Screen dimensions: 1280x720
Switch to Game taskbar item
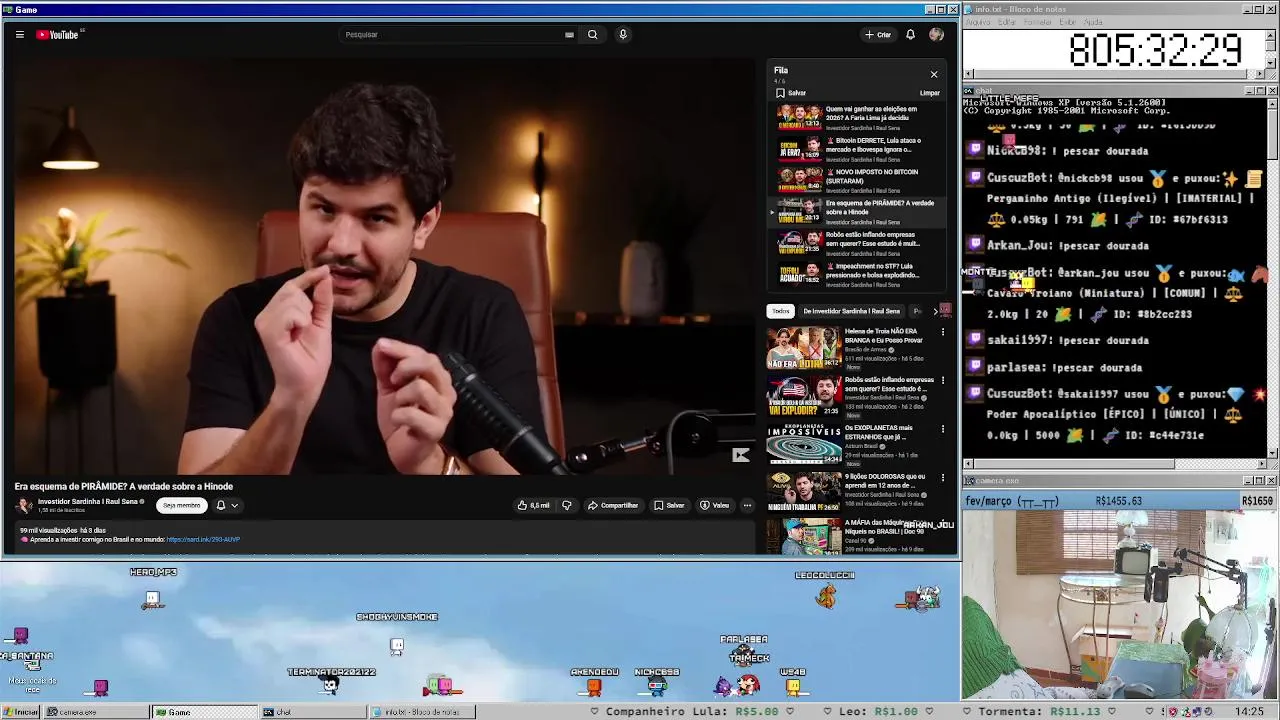pyautogui.click(x=203, y=712)
